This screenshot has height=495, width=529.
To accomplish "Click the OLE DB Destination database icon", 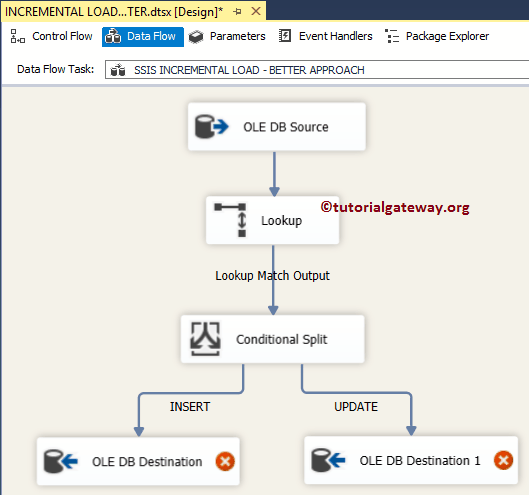I will [x=61, y=461].
